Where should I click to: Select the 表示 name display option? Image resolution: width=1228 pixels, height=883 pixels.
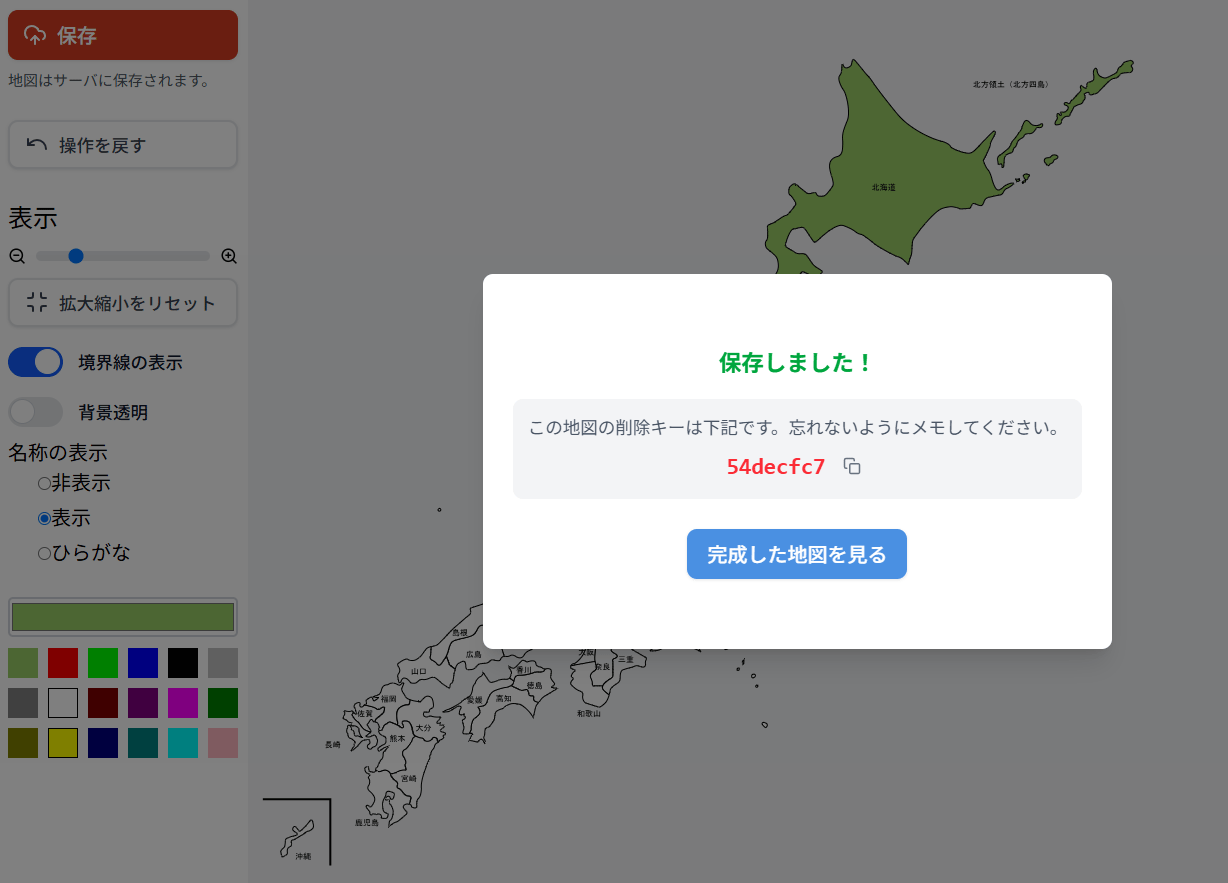coord(44,518)
